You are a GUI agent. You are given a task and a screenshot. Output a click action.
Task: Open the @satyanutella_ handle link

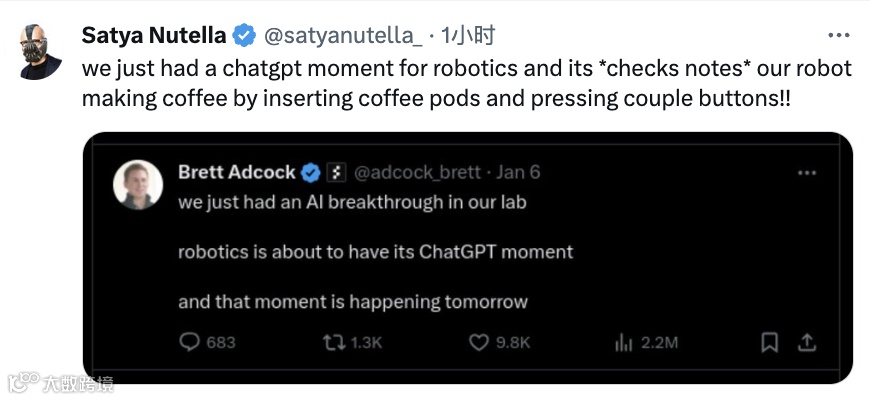click(x=343, y=36)
